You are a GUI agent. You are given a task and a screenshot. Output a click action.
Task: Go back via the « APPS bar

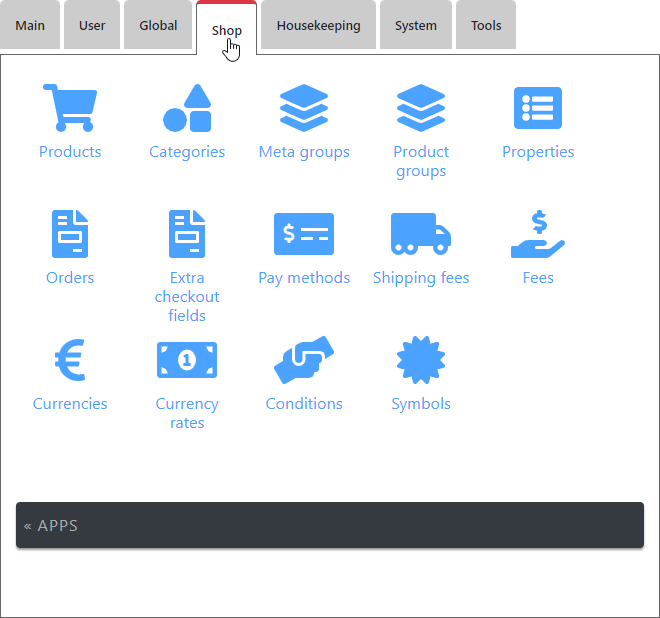tap(330, 525)
